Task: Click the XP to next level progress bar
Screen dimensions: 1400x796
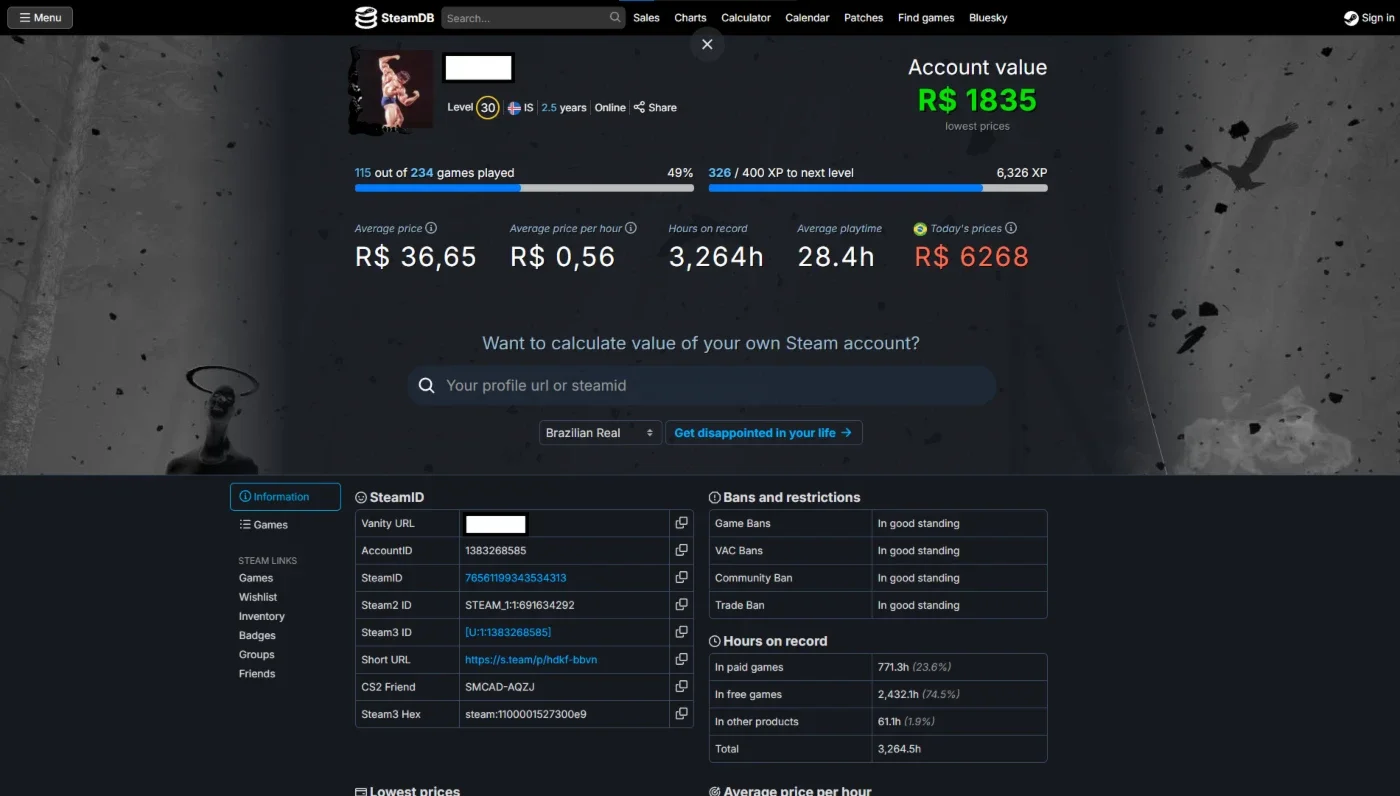Action: (878, 187)
